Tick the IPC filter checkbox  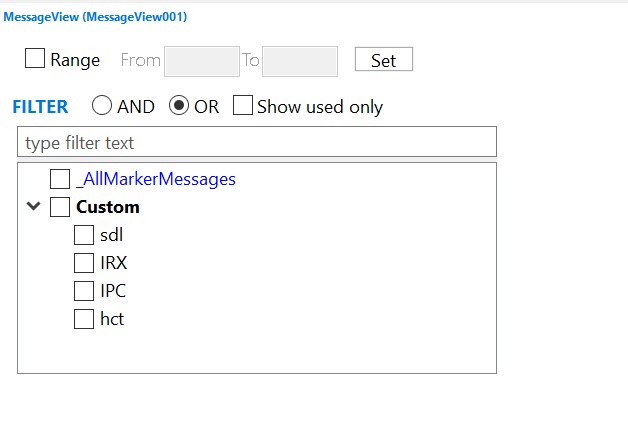(84, 291)
